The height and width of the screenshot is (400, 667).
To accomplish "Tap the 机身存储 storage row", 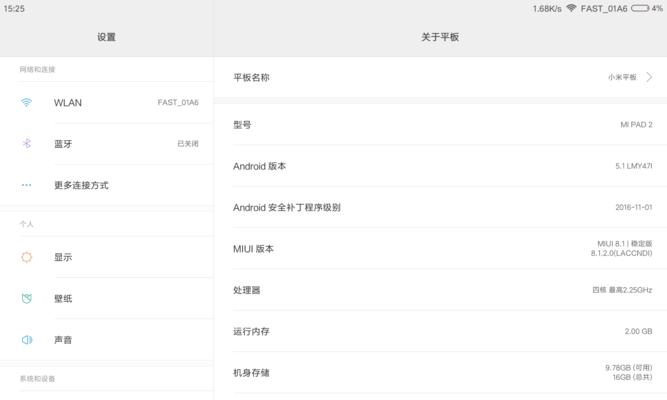I will click(x=440, y=372).
